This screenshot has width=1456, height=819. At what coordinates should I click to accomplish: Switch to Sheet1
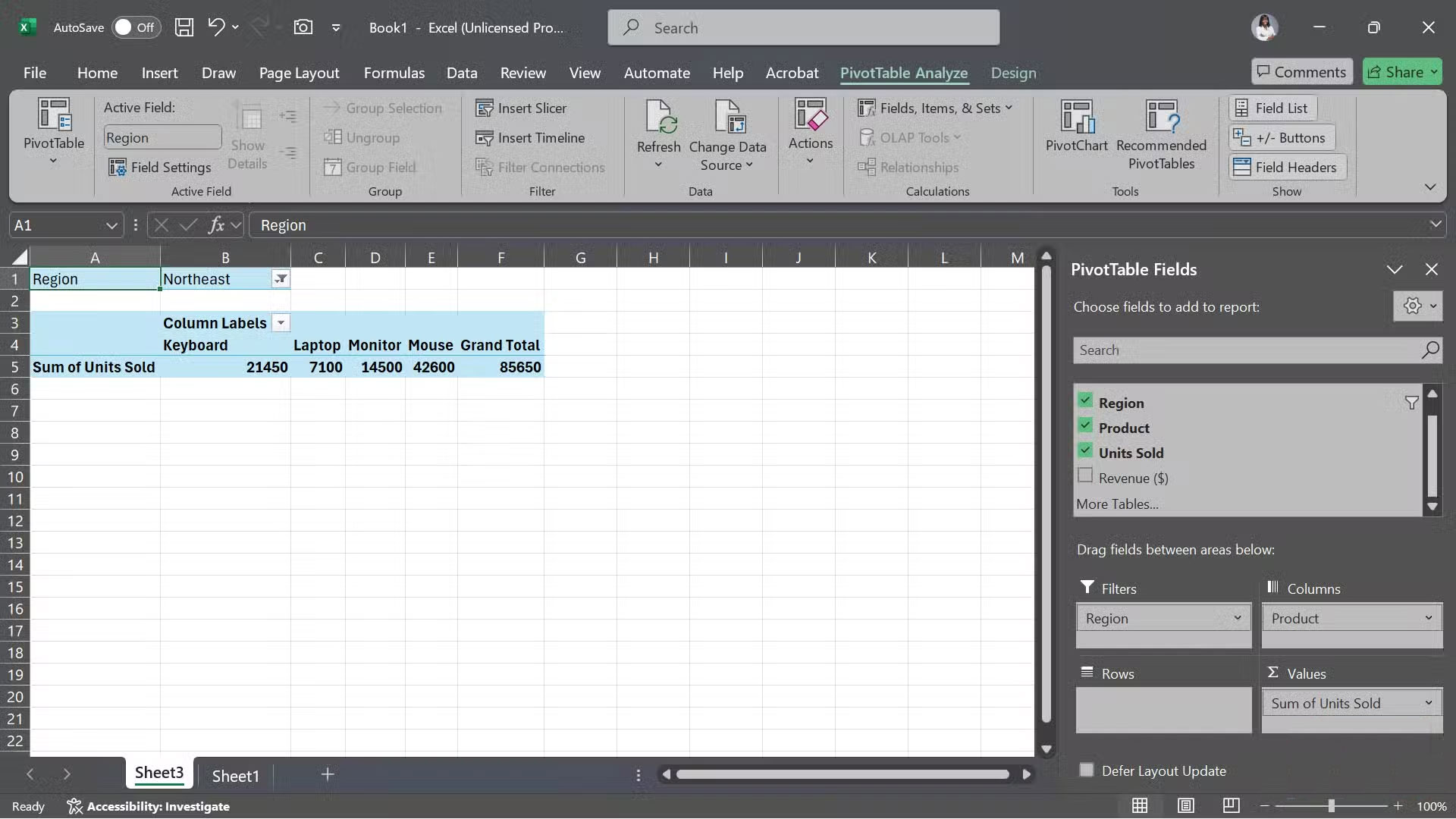click(235, 775)
